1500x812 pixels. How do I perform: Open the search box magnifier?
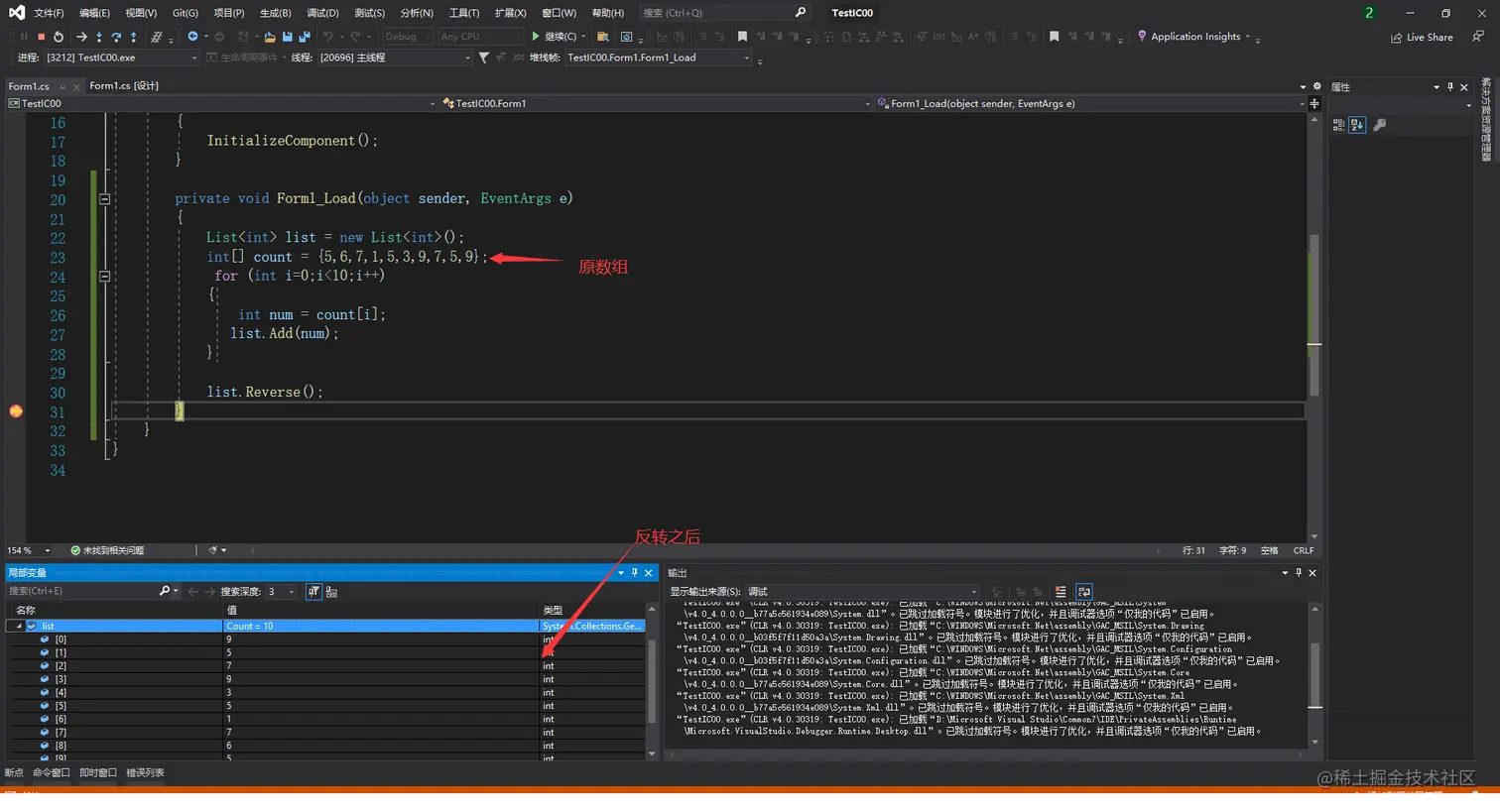(x=801, y=12)
